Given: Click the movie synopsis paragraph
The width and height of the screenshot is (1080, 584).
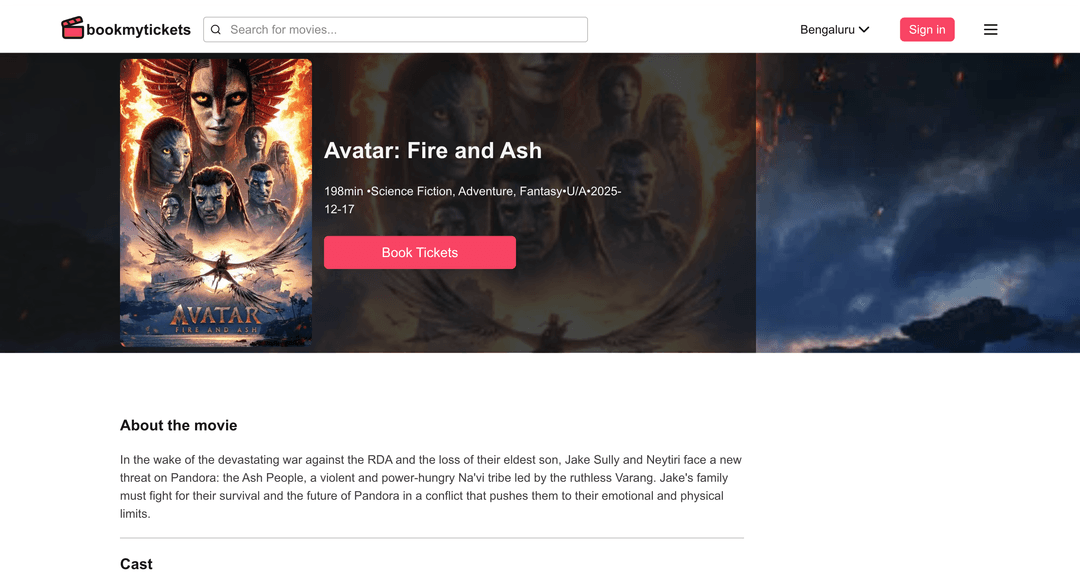Looking at the screenshot, I should [431, 487].
